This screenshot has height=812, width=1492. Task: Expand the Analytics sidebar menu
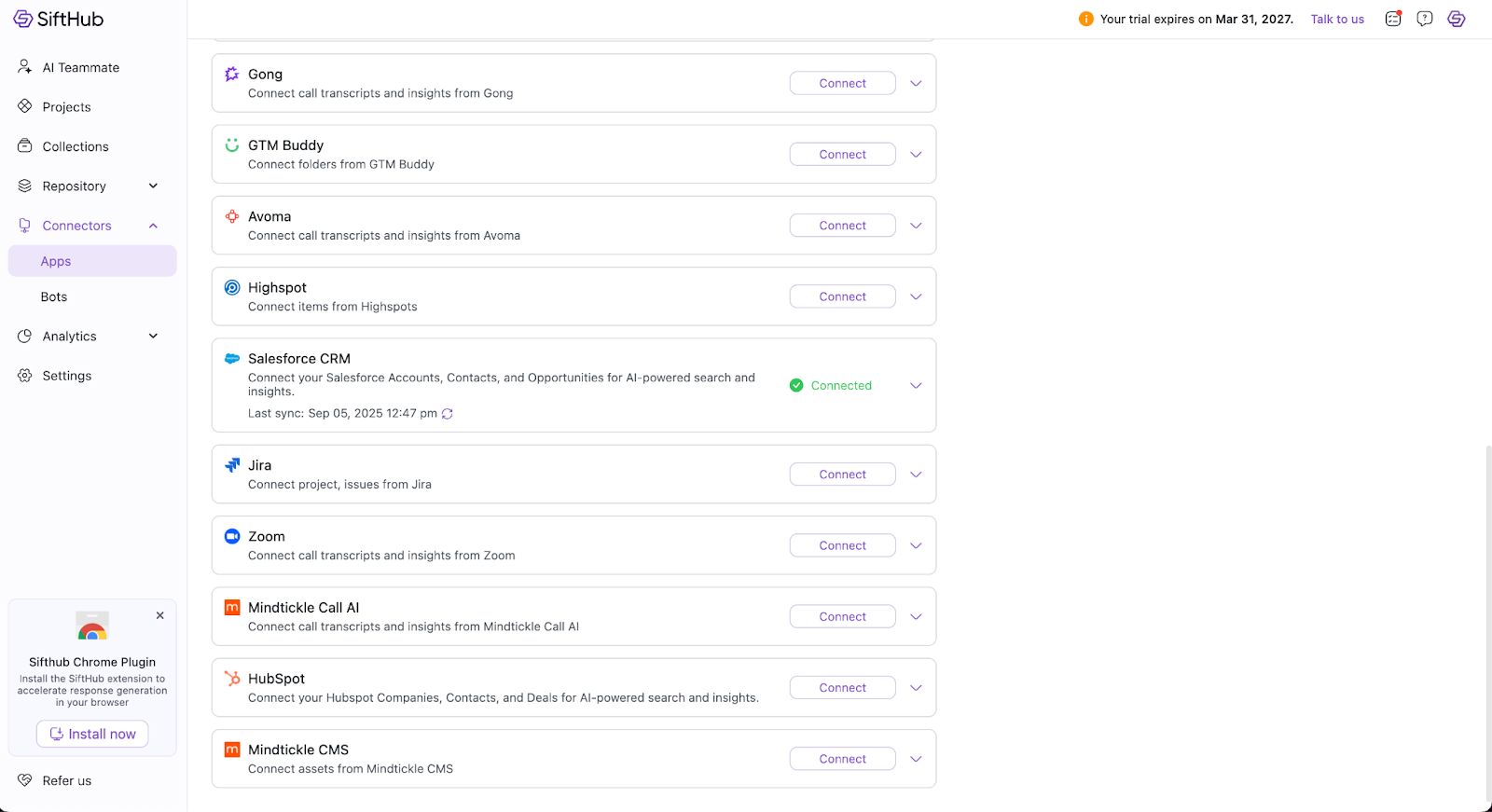153,337
